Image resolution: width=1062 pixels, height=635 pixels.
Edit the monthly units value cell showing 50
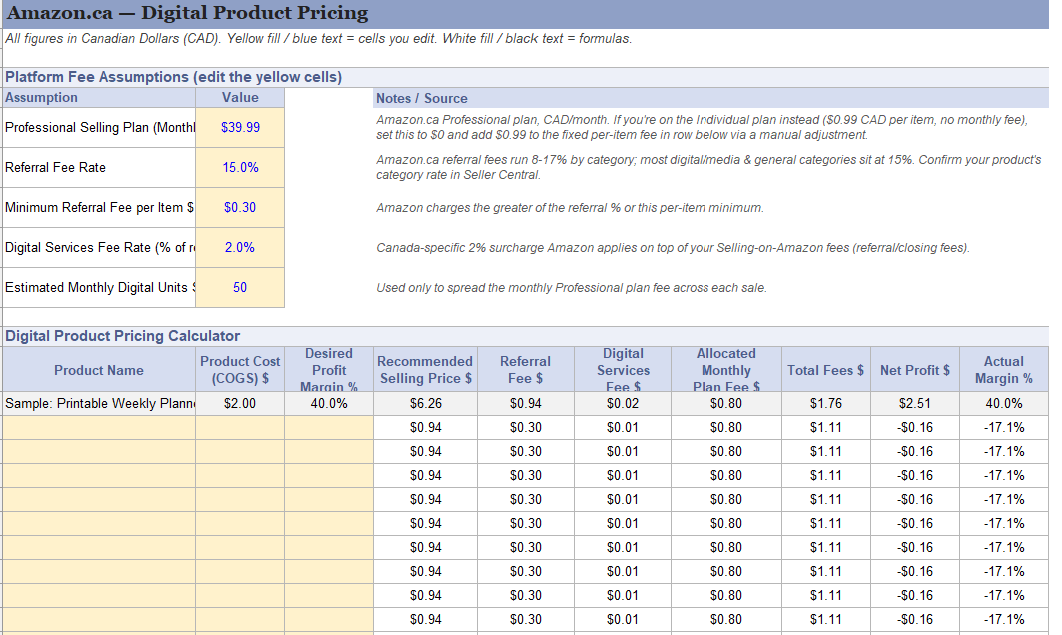coord(240,287)
